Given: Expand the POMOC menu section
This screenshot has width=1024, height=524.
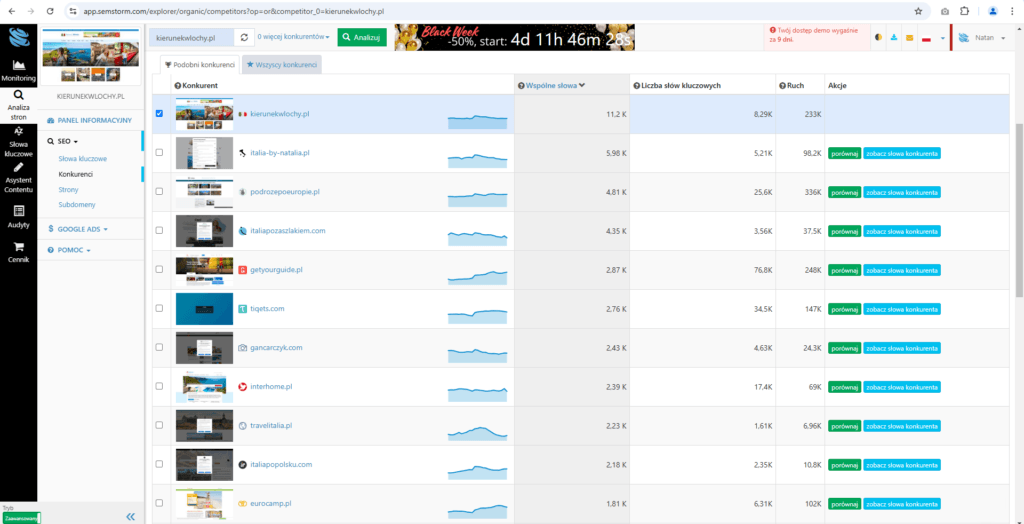Looking at the screenshot, I should [x=69, y=250].
